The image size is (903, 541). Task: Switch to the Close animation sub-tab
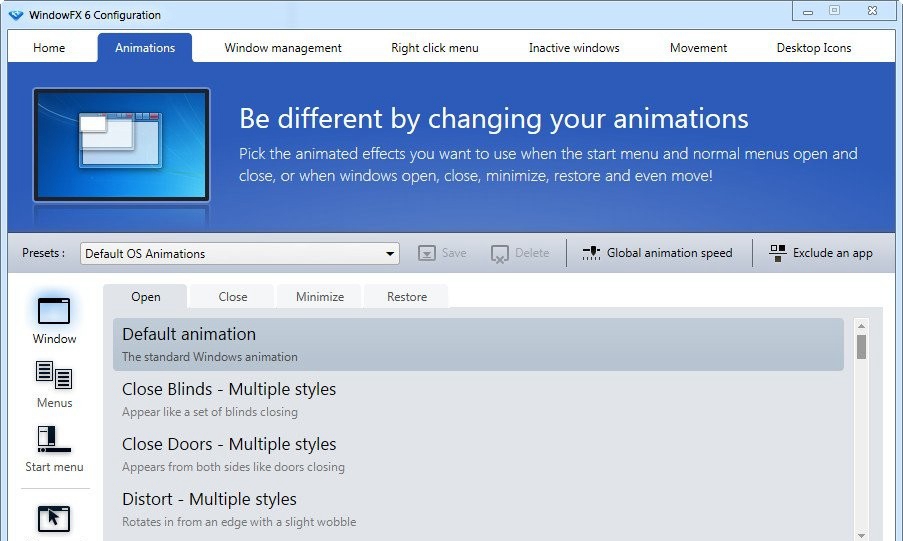tap(233, 297)
